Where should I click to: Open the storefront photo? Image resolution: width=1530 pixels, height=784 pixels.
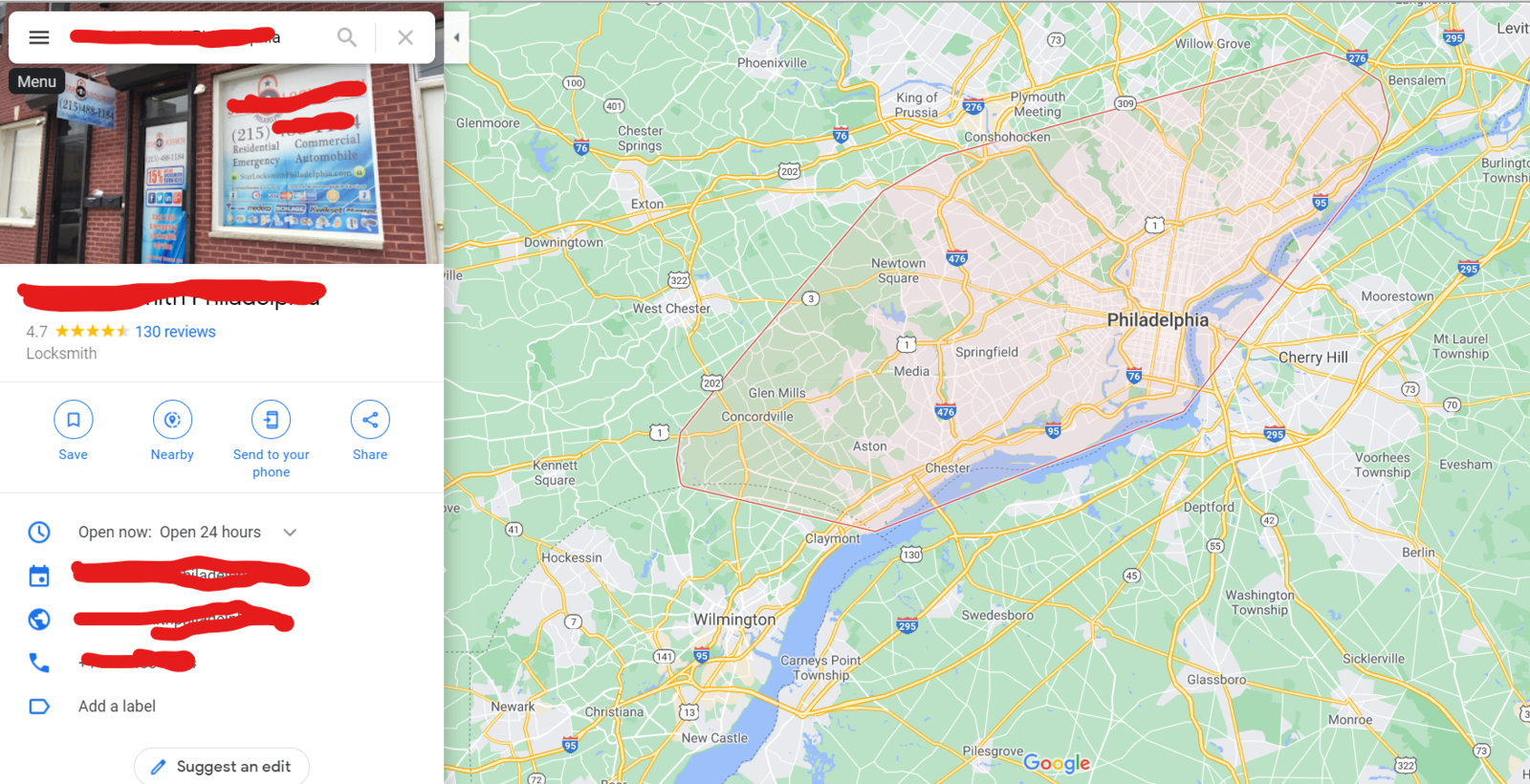coord(222,163)
